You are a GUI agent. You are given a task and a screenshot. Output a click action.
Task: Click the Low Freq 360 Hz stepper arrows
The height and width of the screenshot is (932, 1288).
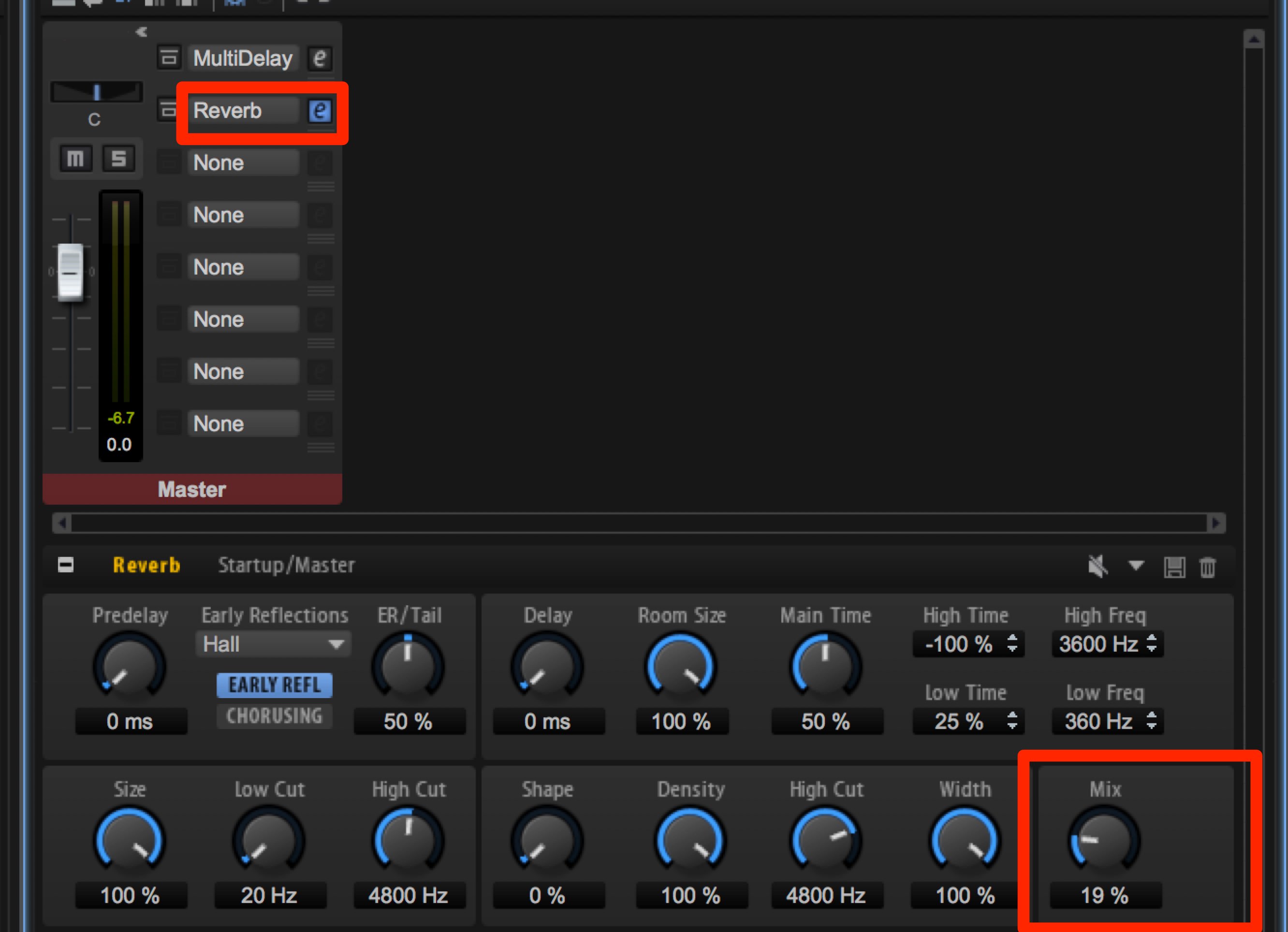1152,721
